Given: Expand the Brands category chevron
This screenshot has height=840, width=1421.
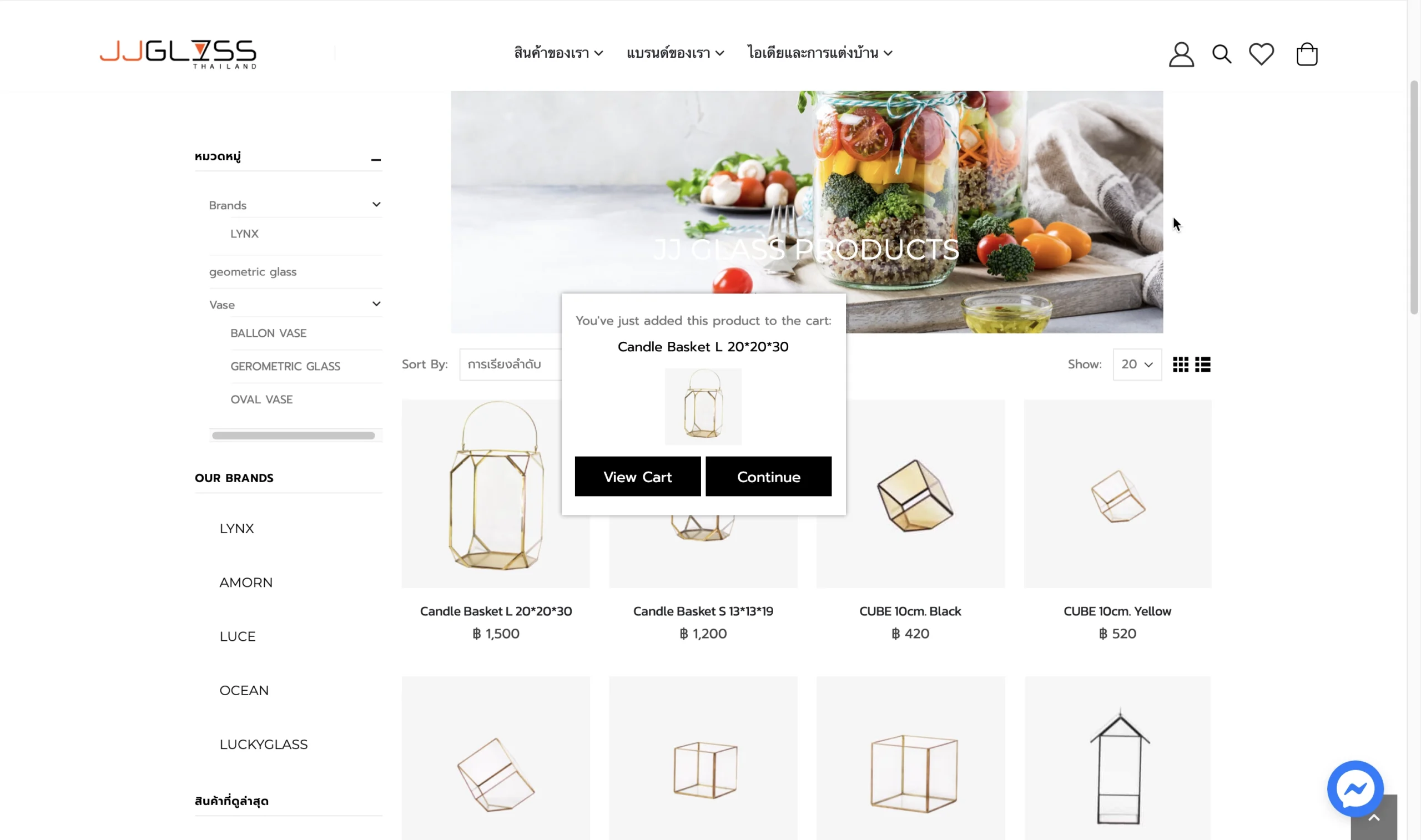Looking at the screenshot, I should tap(376, 204).
